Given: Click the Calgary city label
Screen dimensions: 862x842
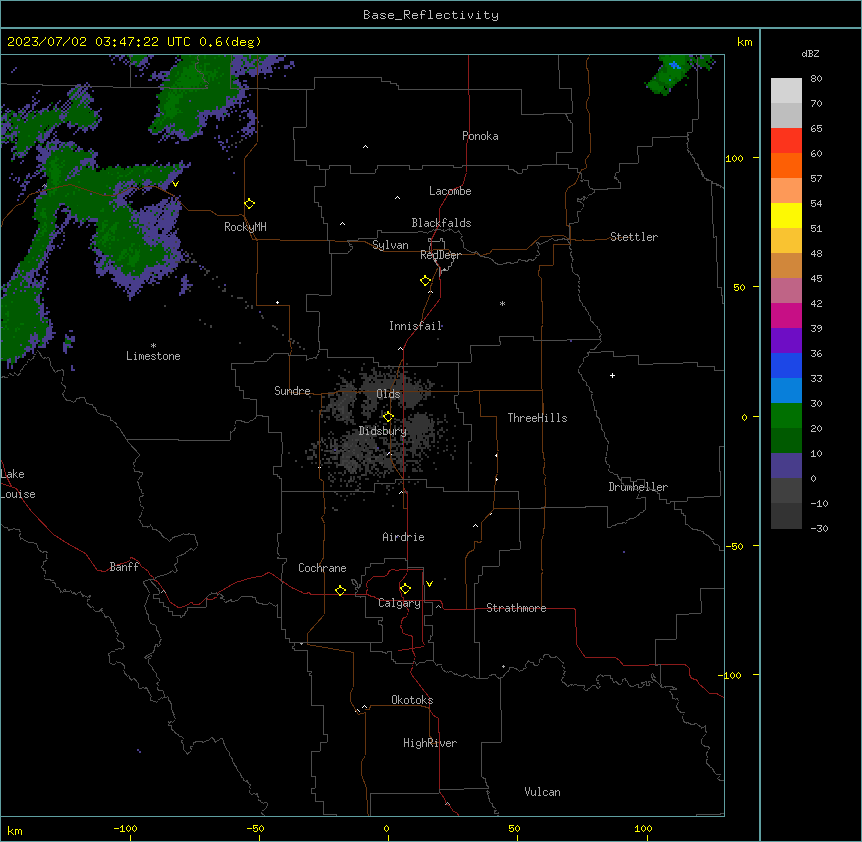Looking at the screenshot, I should point(399,603).
